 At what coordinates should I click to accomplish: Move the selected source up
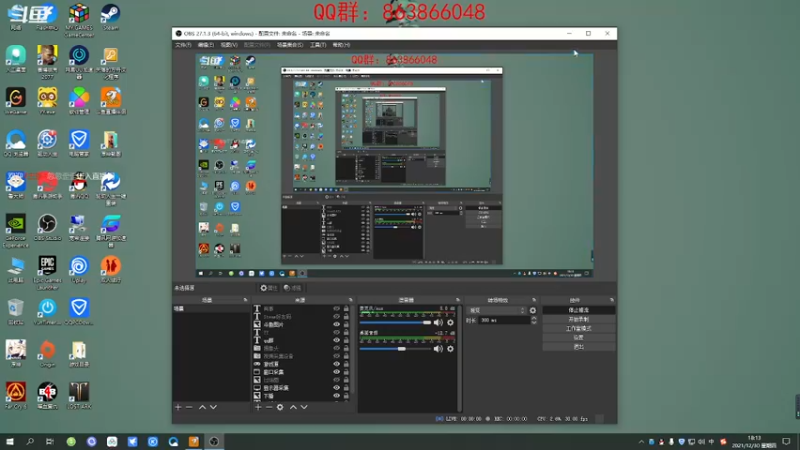[x=293, y=407]
